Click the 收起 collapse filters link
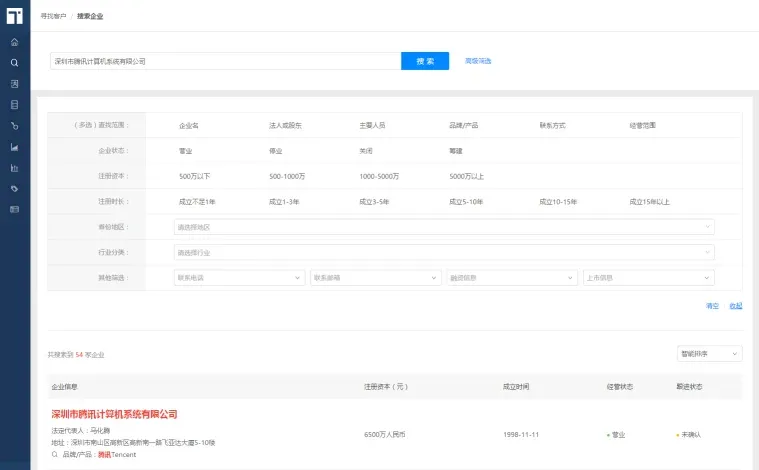 pyautogui.click(x=736, y=306)
